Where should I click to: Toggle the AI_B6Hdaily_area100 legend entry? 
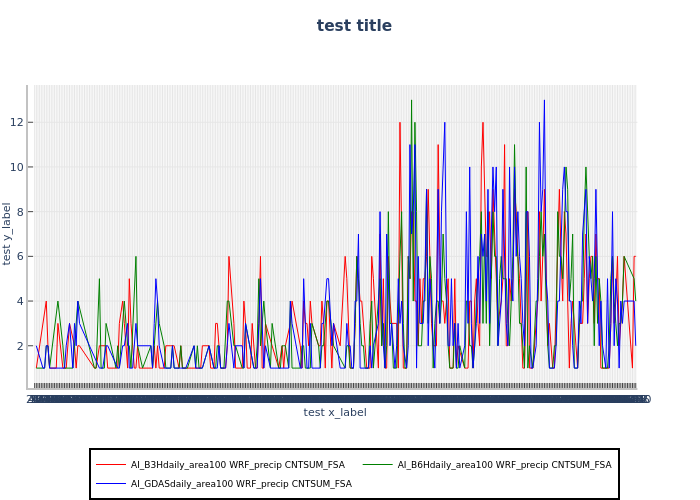click(x=504, y=465)
